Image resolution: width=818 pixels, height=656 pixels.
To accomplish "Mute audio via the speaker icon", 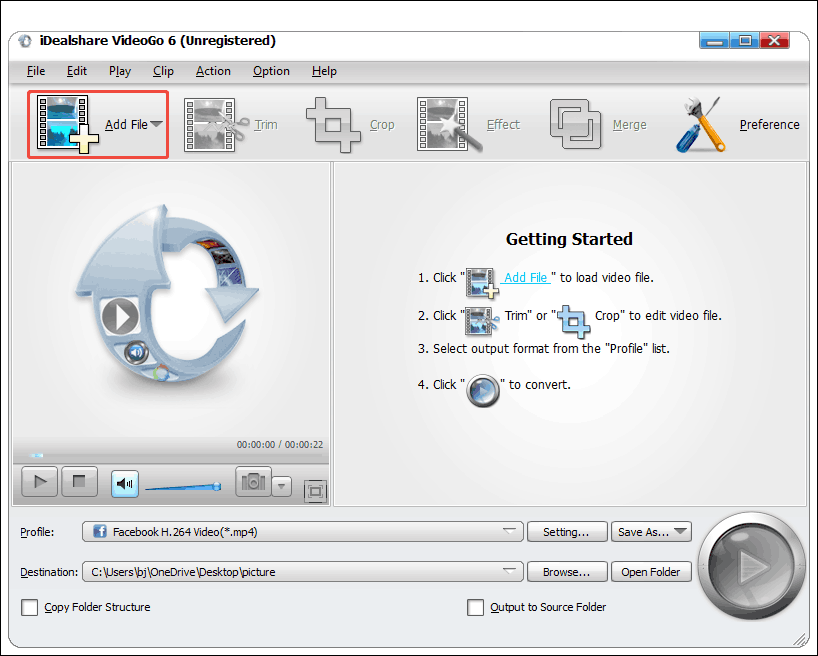I will pos(124,482).
